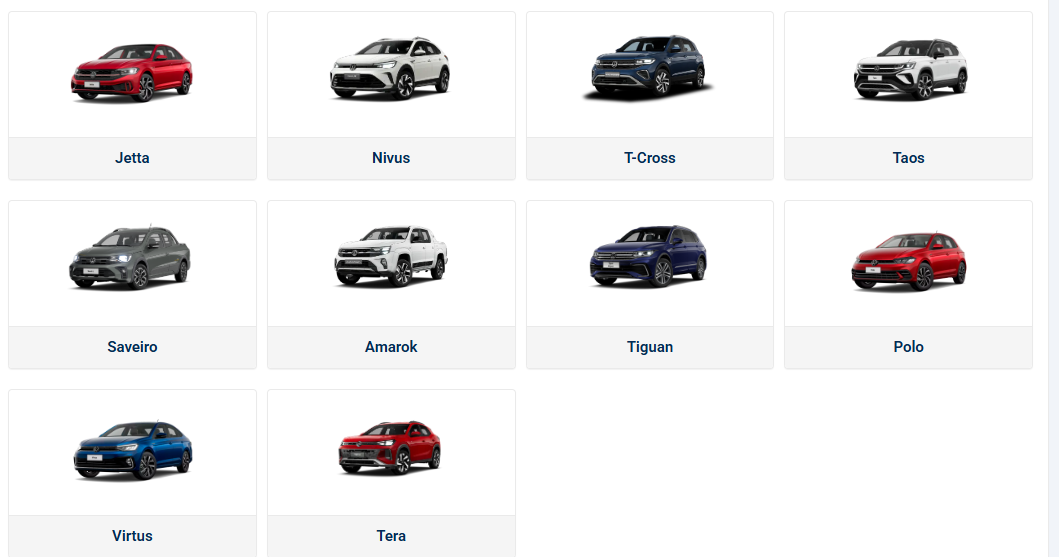Select the white Nivus car picture
Image resolution: width=1059 pixels, height=557 pixels.
(390, 68)
